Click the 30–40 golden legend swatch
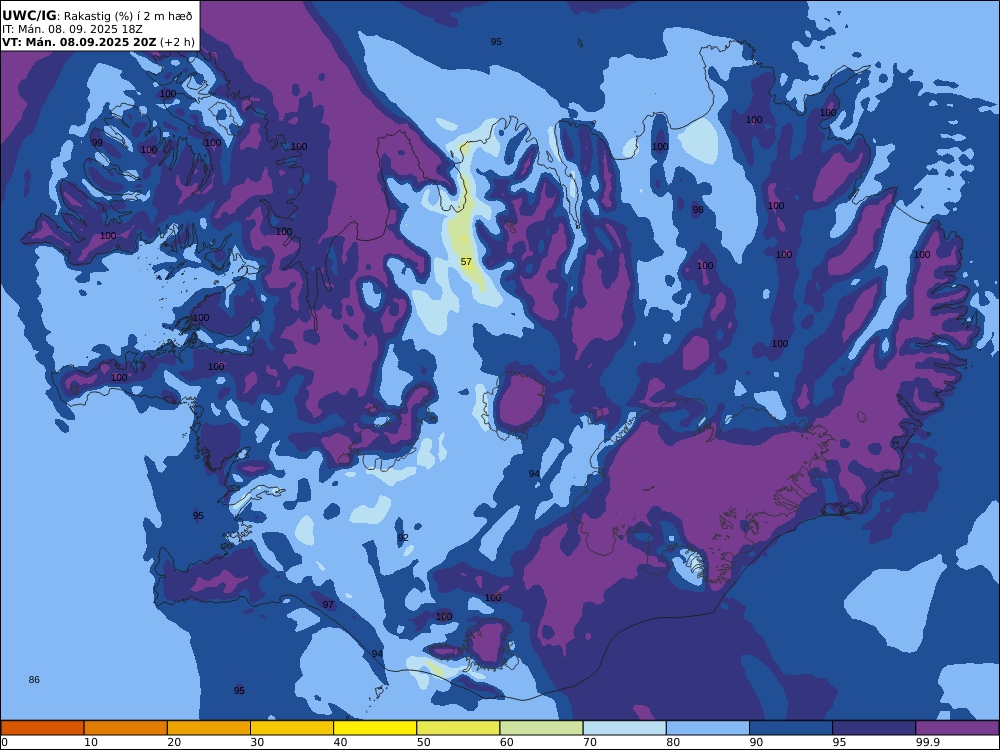The height and width of the screenshot is (750, 1000). [292, 728]
